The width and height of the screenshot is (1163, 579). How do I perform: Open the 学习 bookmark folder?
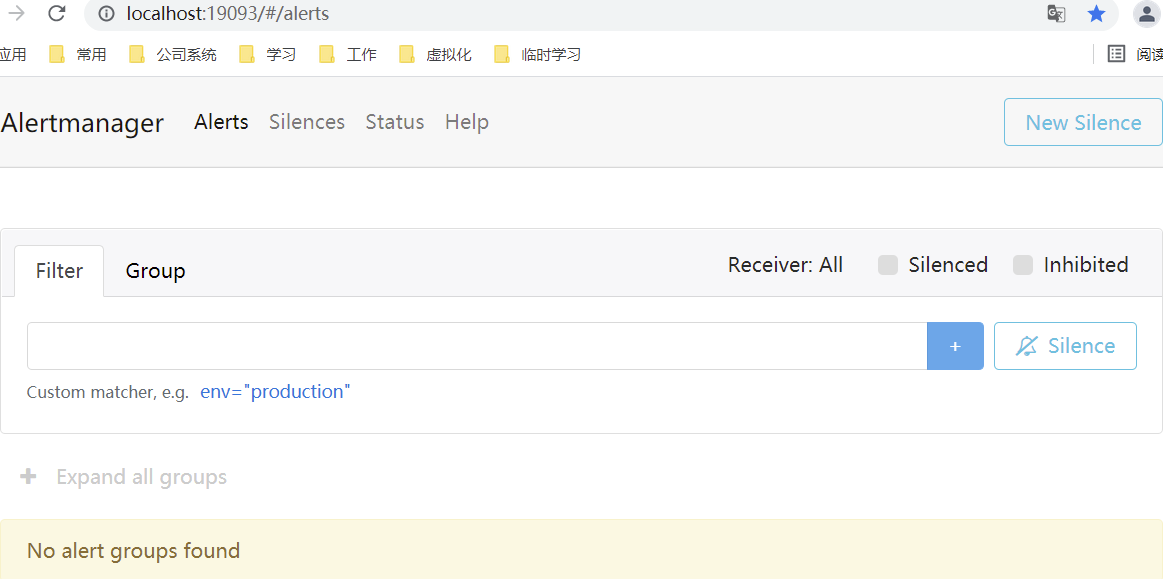[268, 54]
